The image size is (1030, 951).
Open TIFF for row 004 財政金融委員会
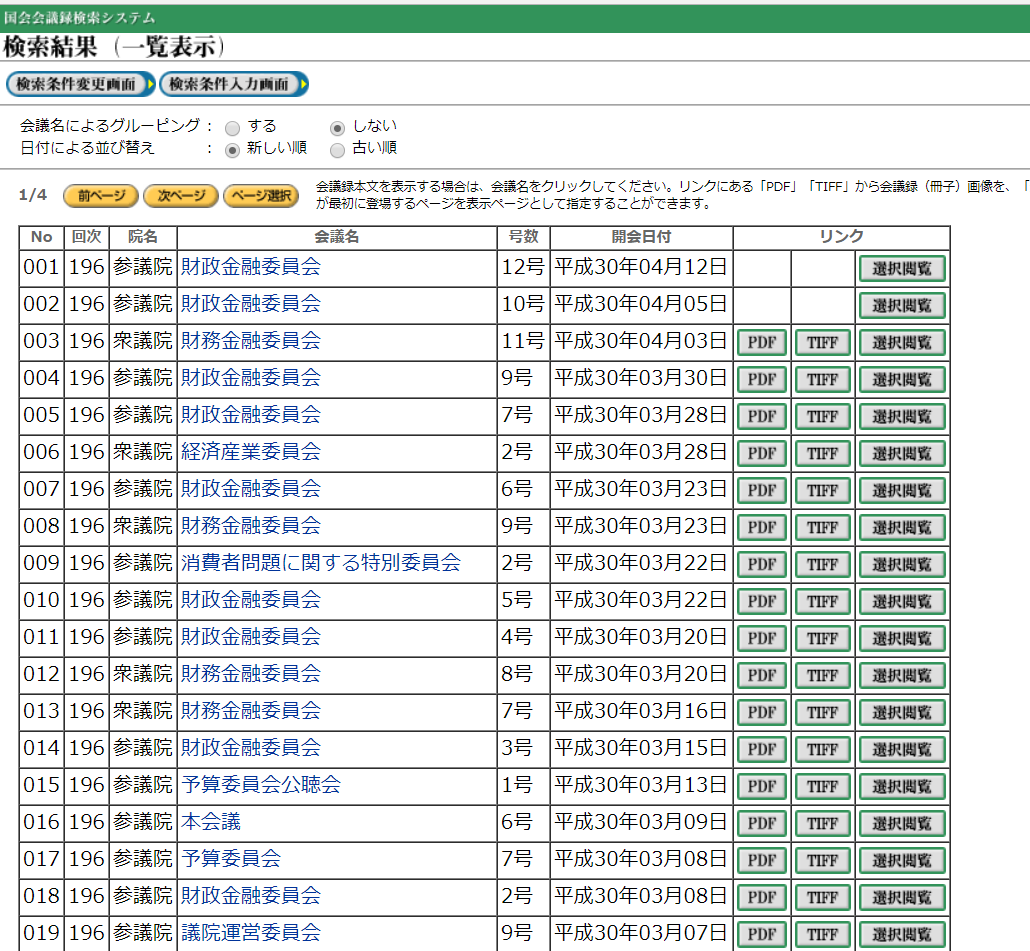822,380
